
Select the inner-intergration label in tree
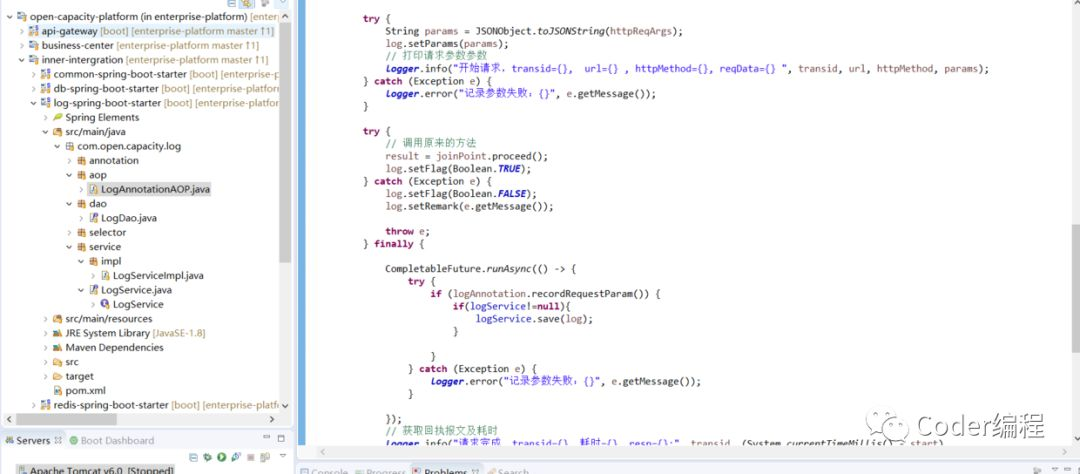(x=82, y=60)
